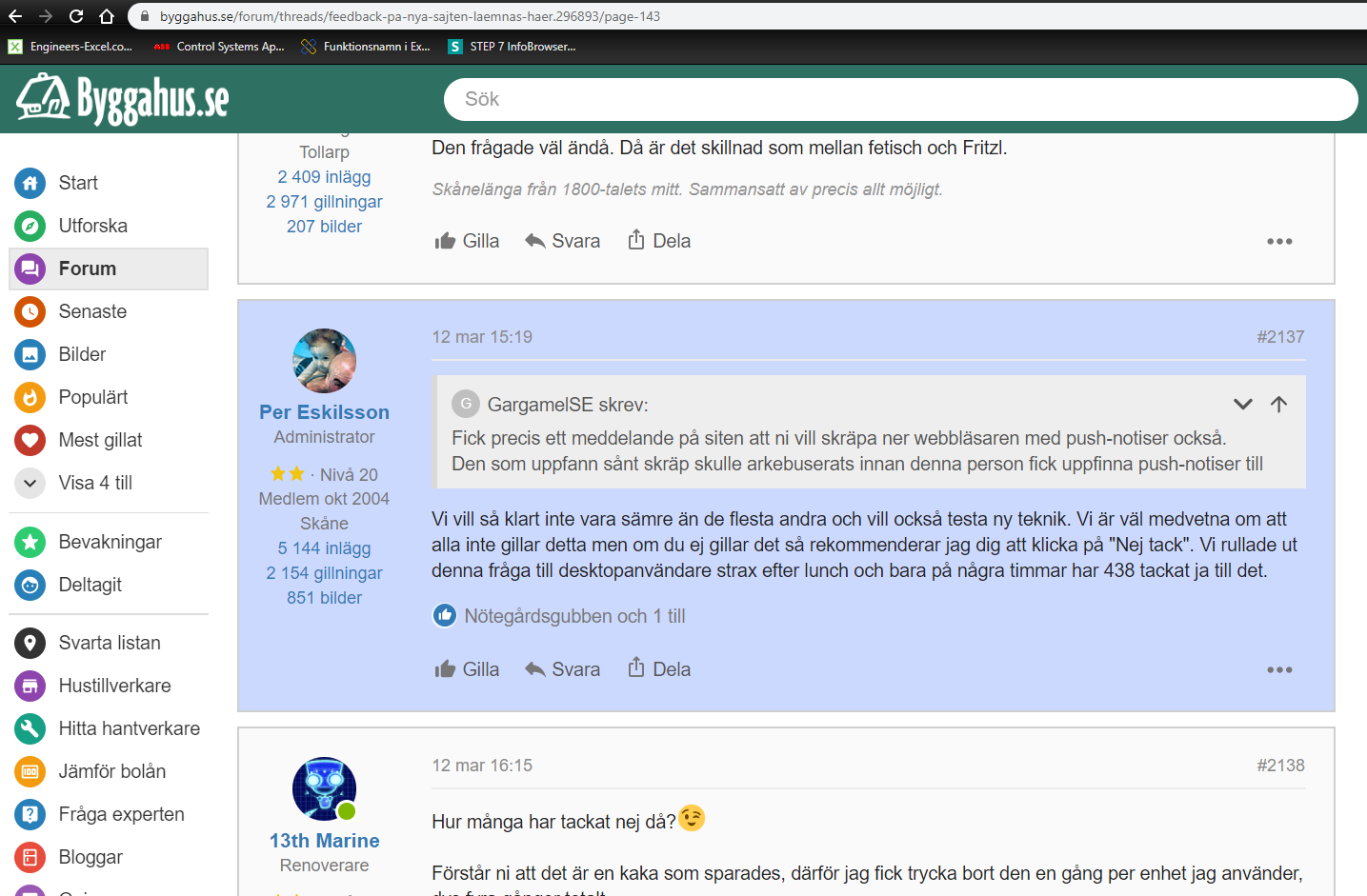The height and width of the screenshot is (896, 1367).
Task: Click Svara on Per Eskilsson's post
Action: 563,669
